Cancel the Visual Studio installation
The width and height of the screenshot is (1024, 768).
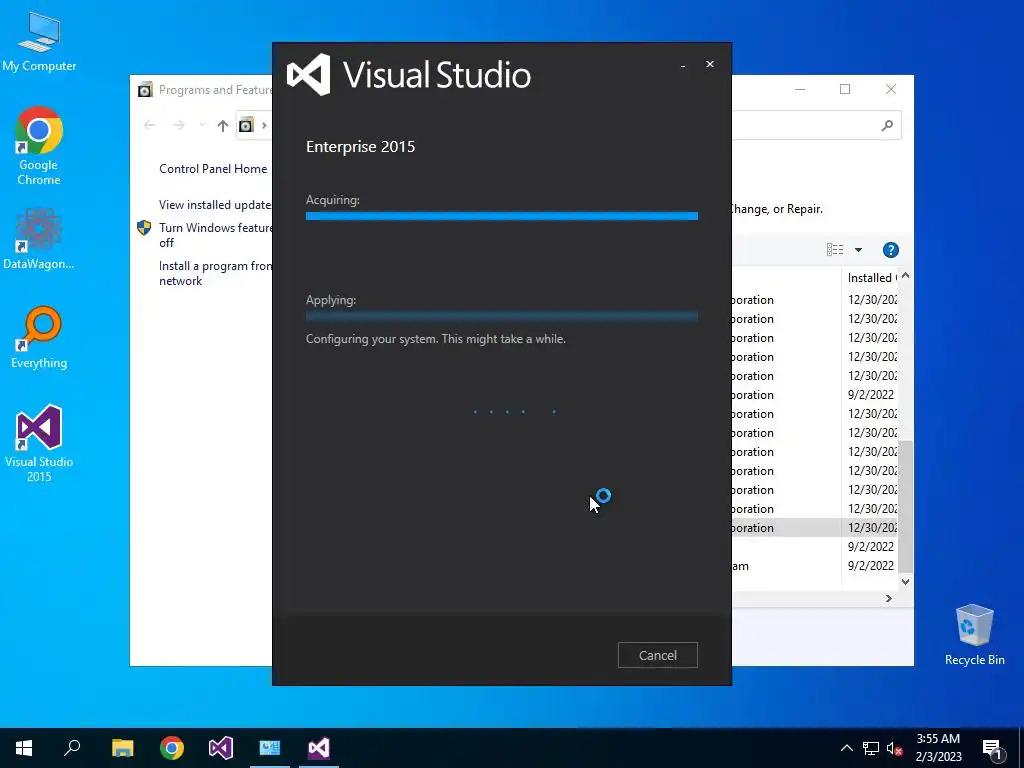coord(657,655)
